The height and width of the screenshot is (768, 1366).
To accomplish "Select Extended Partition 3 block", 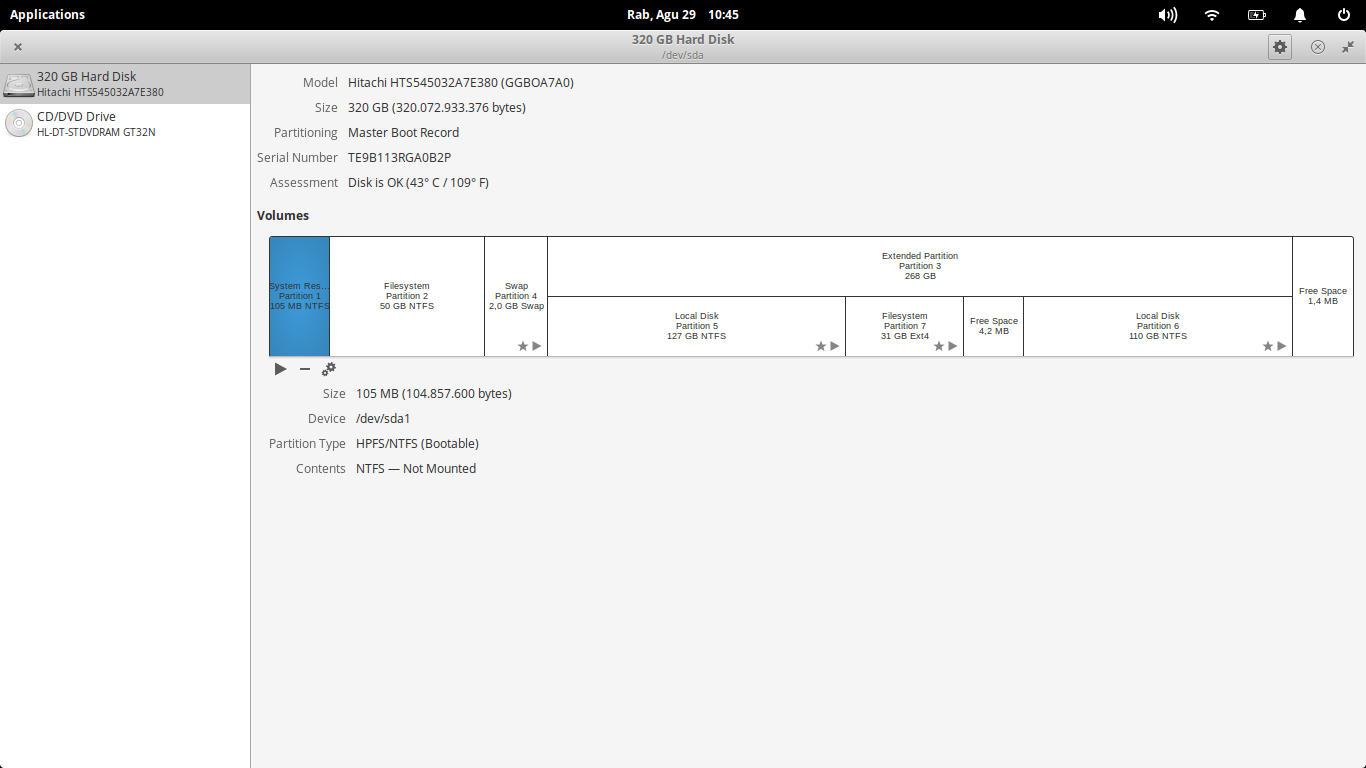I will (x=920, y=266).
